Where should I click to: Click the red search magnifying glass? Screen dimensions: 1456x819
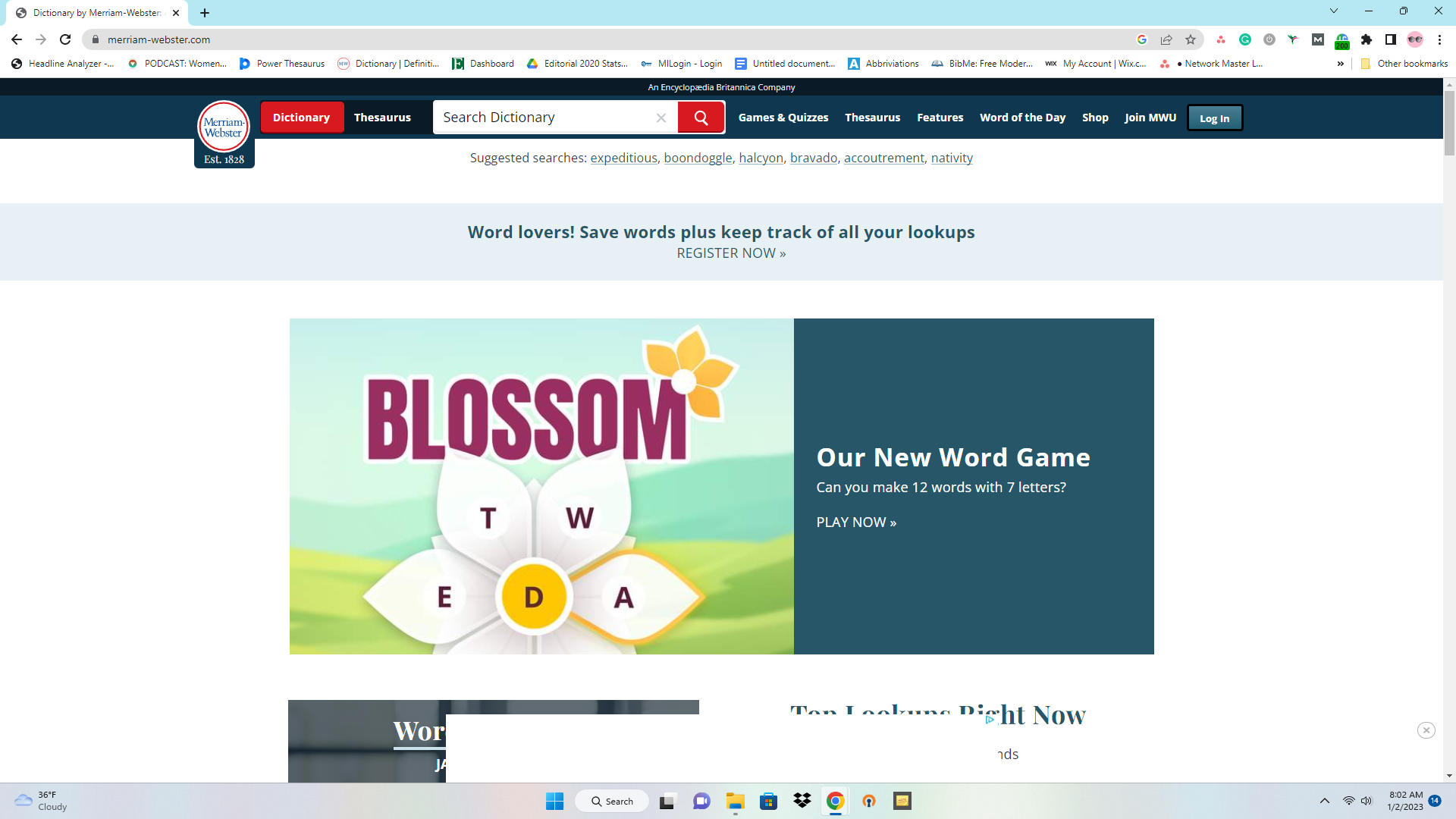click(x=700, y=117)
